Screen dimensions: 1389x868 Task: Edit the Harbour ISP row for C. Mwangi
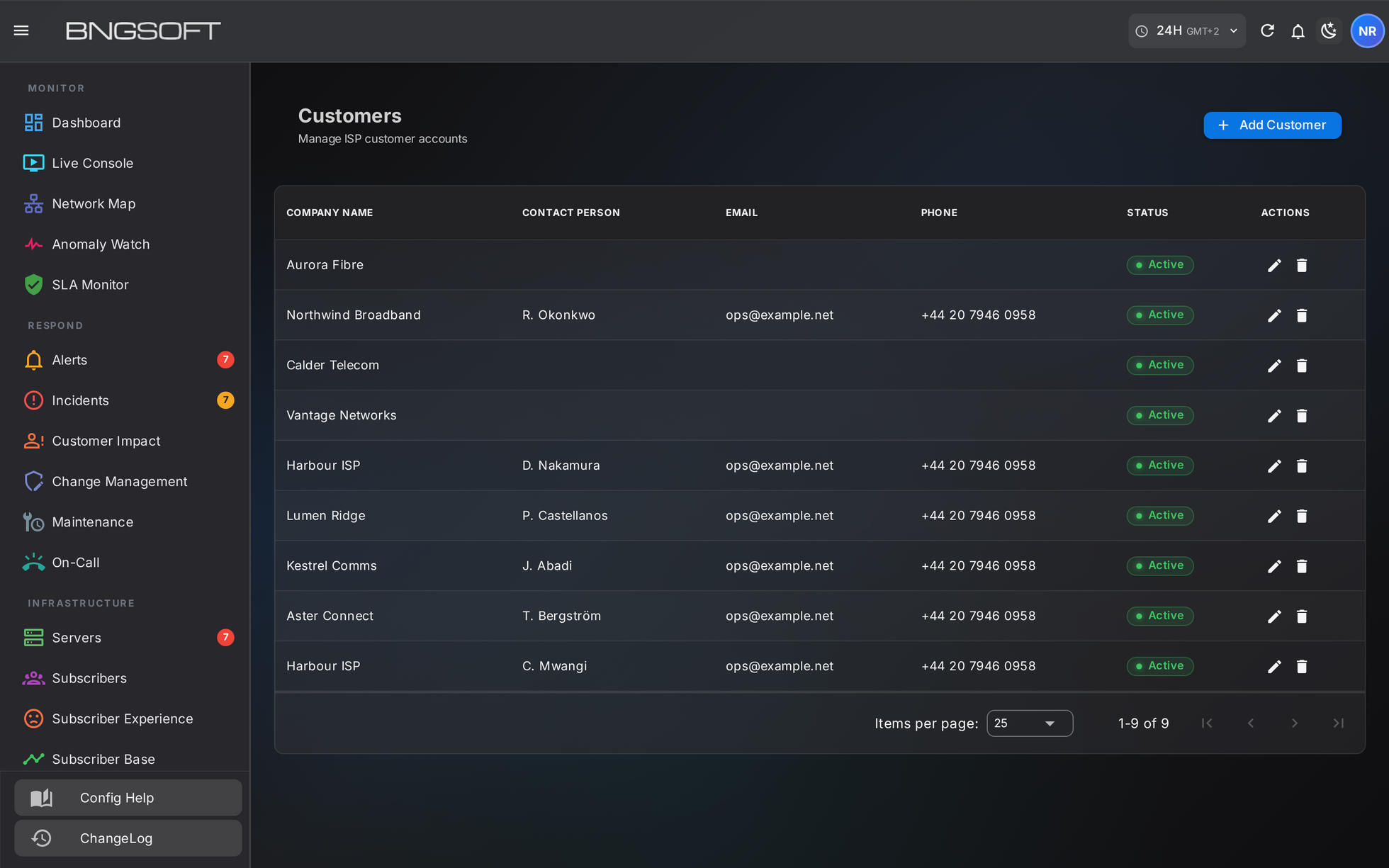[x=1274, y=667]
